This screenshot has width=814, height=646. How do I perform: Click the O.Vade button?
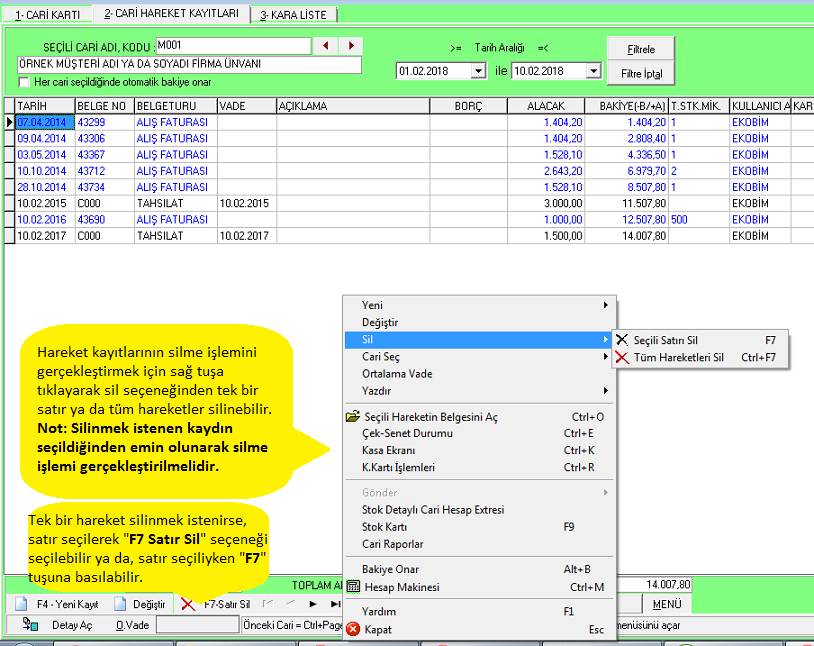click(x=132, y=625)
